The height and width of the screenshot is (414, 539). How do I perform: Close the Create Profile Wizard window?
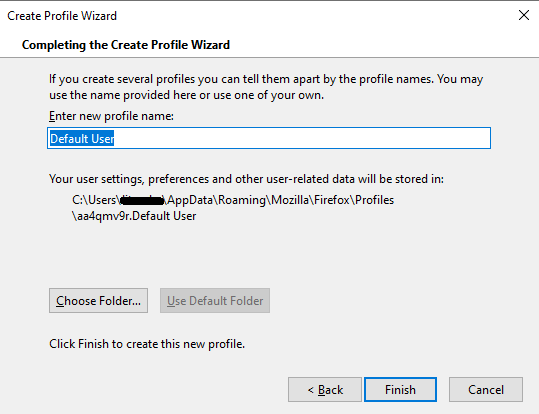pos(524,15)
